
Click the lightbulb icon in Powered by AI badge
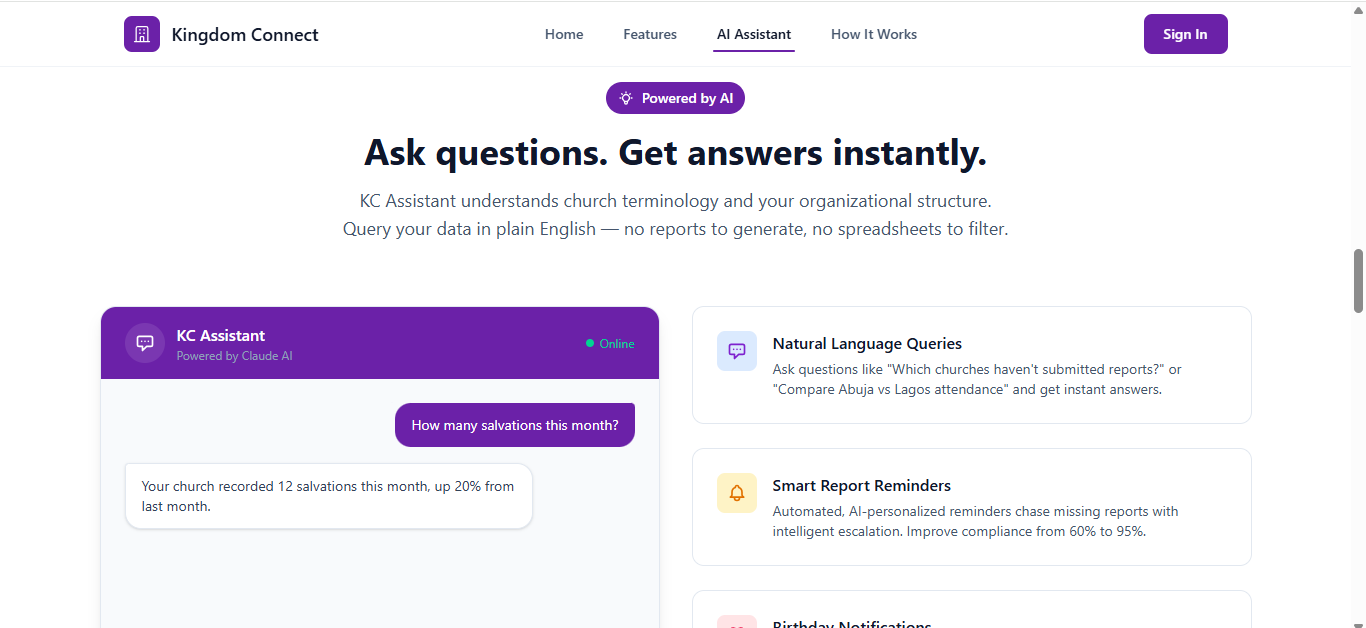626,98
